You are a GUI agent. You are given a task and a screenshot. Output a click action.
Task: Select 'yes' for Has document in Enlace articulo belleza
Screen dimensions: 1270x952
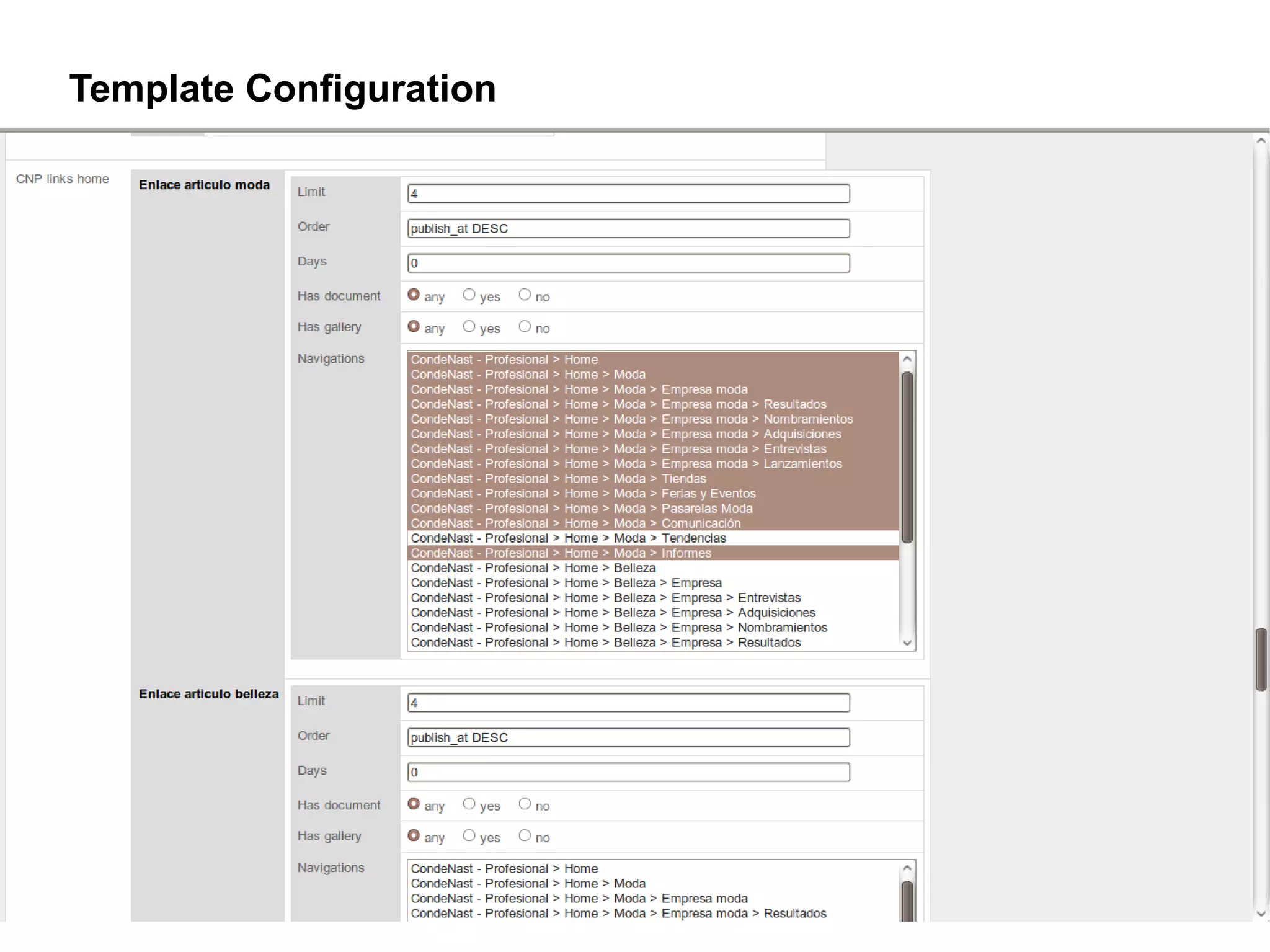(469, 804)
